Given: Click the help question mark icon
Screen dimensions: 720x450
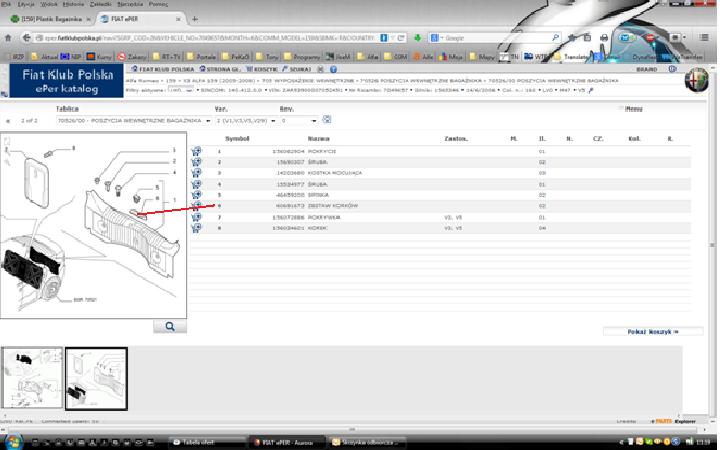Looking at the screenshot, I should pos(333,69).
